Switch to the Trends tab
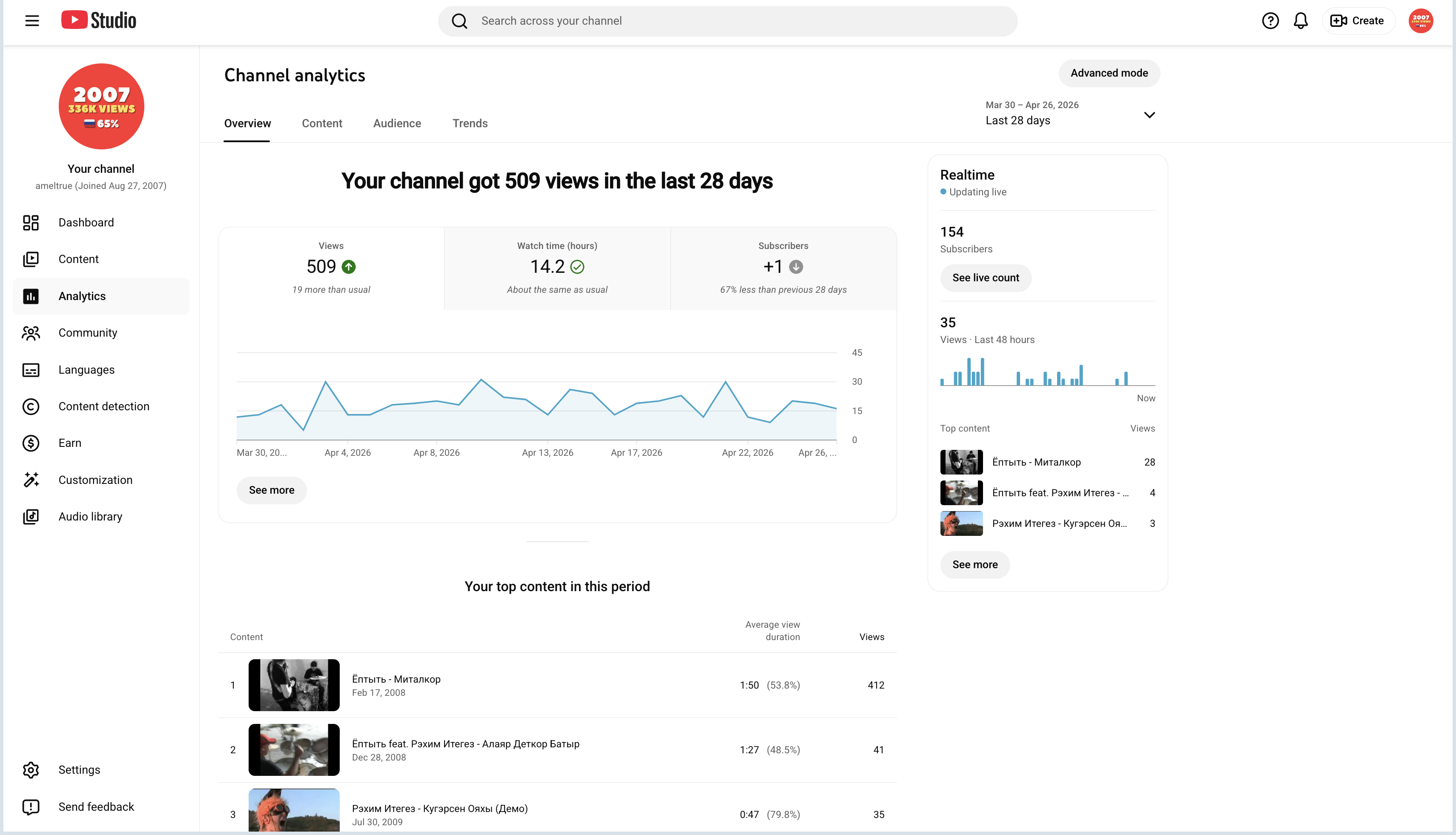The image size is (1456, 835). pyautogui.click(x=470, y=123)
